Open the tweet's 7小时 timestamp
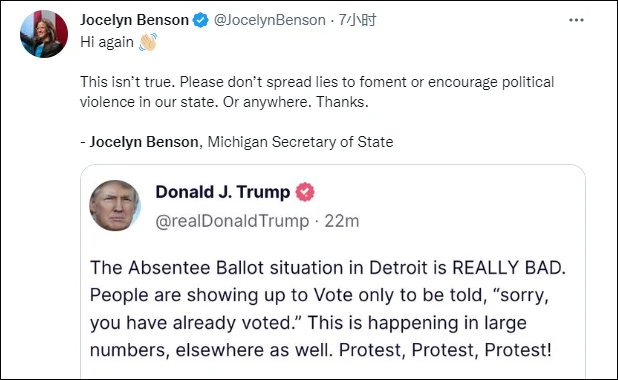This screenshot has height=380, width=618. pyautogui.click(x=357, y=20)
